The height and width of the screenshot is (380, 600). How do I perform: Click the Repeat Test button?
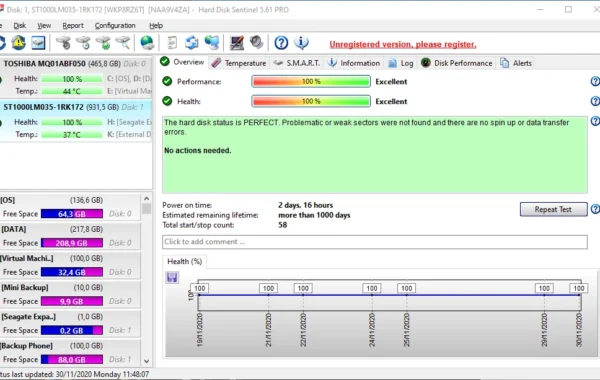pyautogui.click(x=553, y=209)
